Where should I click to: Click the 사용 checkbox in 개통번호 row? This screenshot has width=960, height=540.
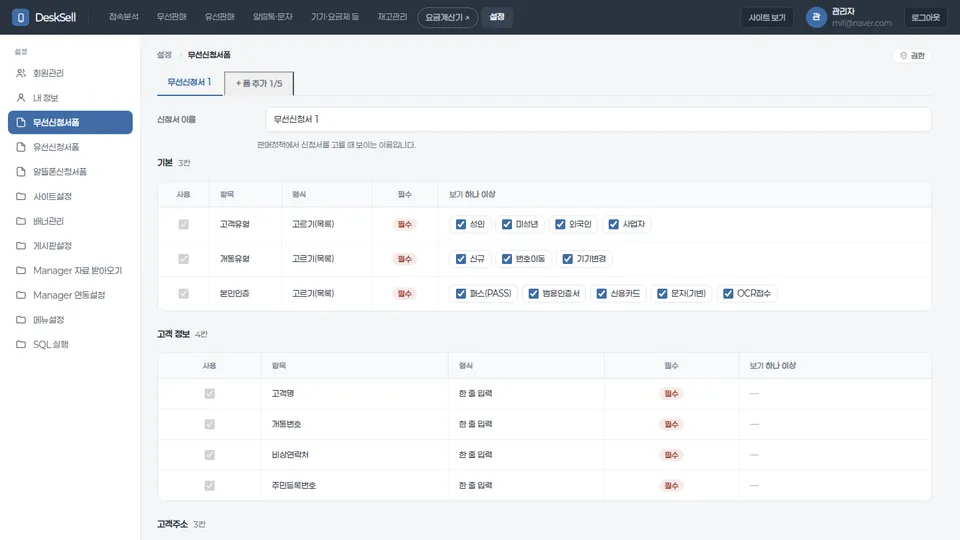coord(209,424)
